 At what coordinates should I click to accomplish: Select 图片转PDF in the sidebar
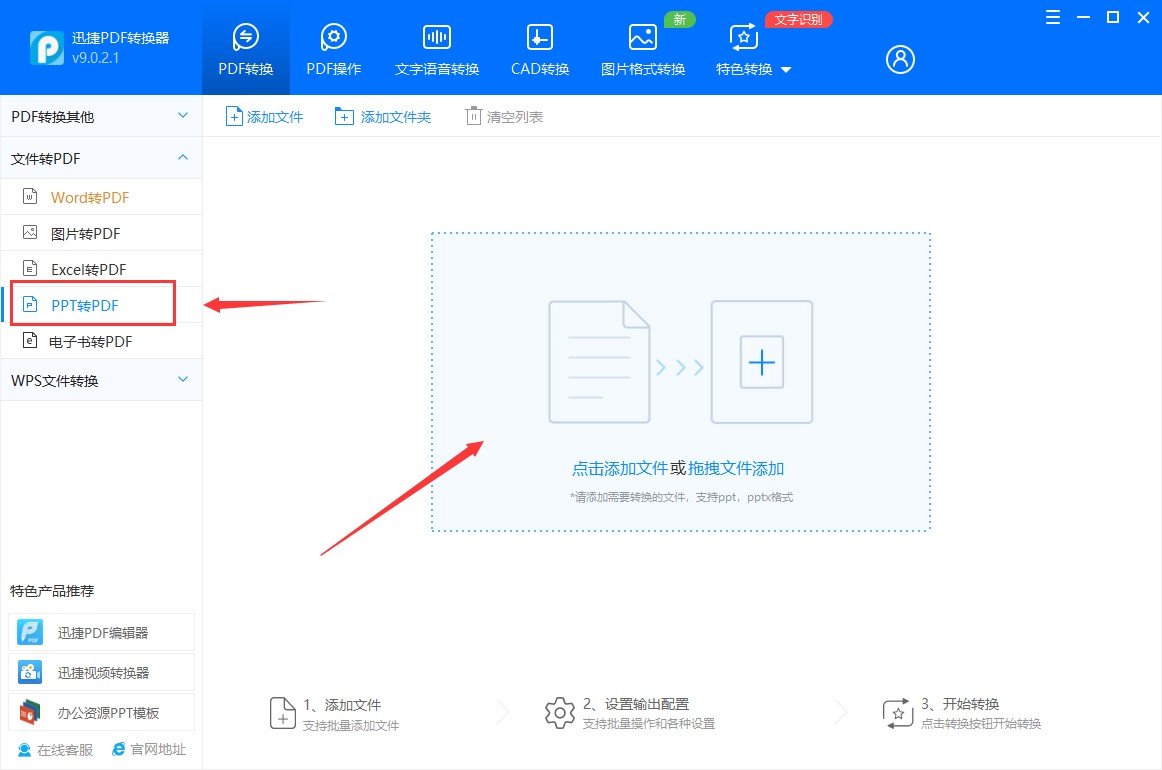(102, 233)
